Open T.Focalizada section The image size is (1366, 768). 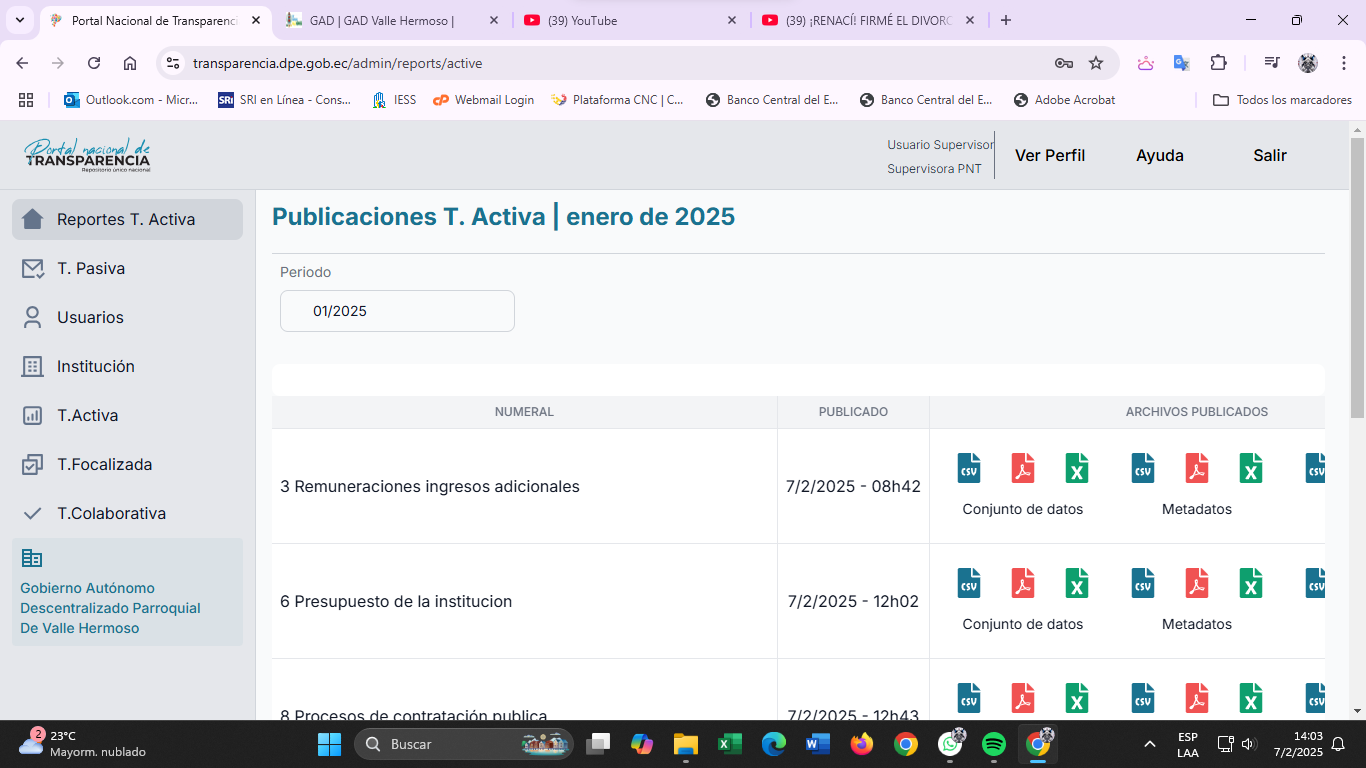tap(104, 465)
